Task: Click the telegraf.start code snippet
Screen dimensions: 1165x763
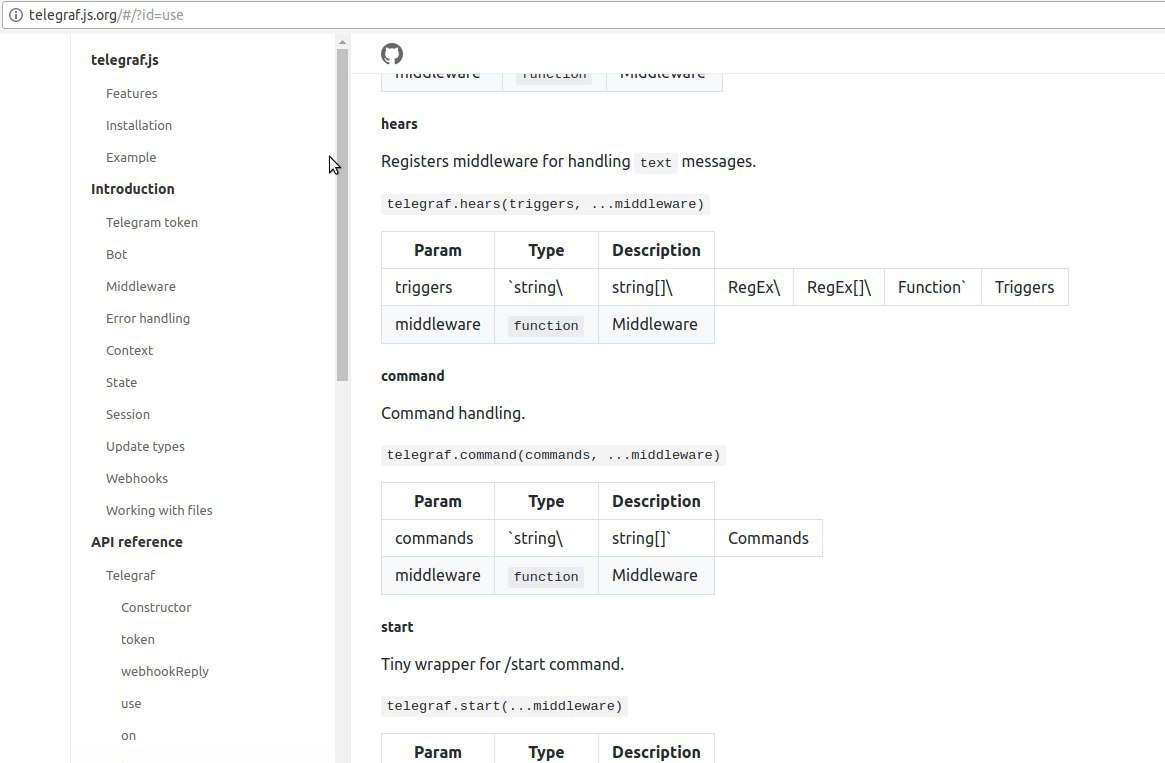Action: coord(504,706)
